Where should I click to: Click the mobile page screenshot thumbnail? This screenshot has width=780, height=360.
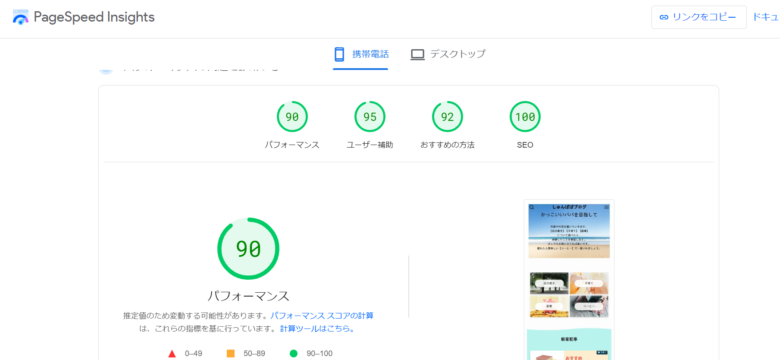[x=569, y=280]
